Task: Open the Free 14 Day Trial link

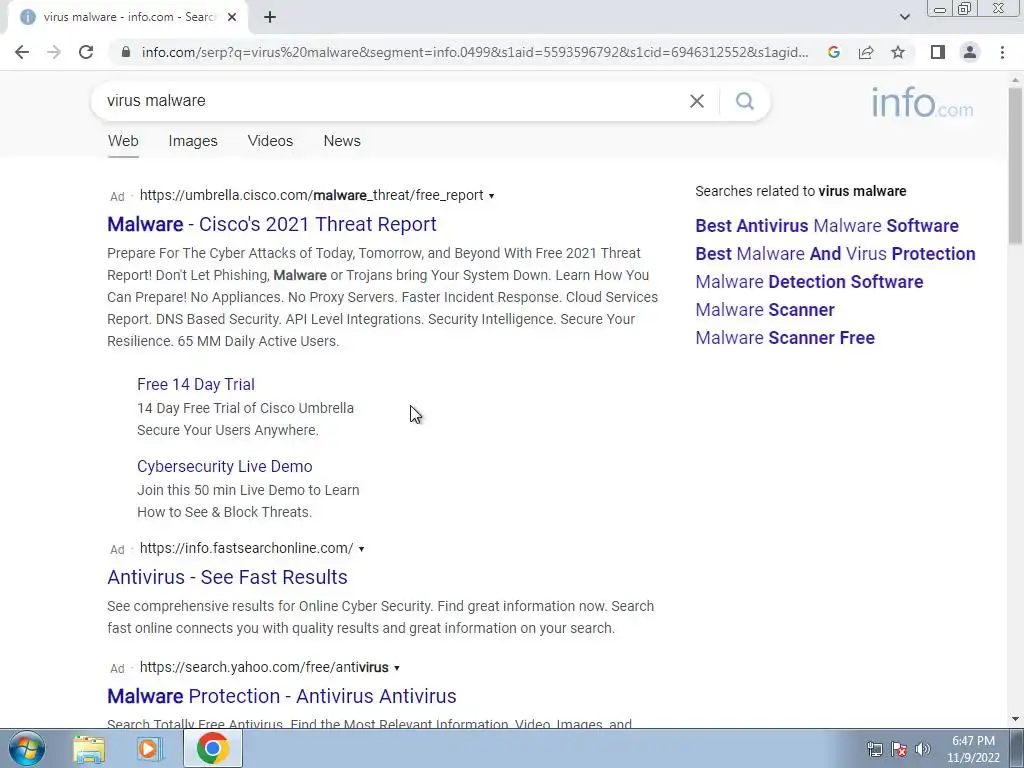Action: click(x=196, y=384)
